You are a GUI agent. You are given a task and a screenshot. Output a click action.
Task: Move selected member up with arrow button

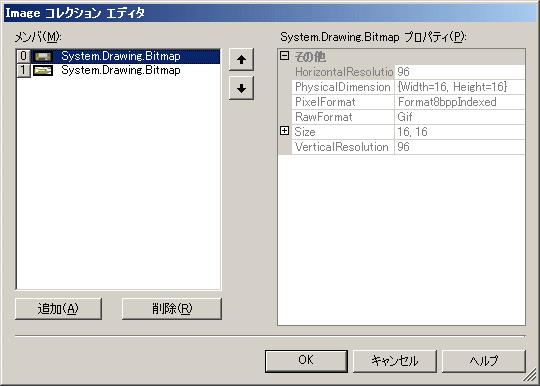(x=241, y=60)
